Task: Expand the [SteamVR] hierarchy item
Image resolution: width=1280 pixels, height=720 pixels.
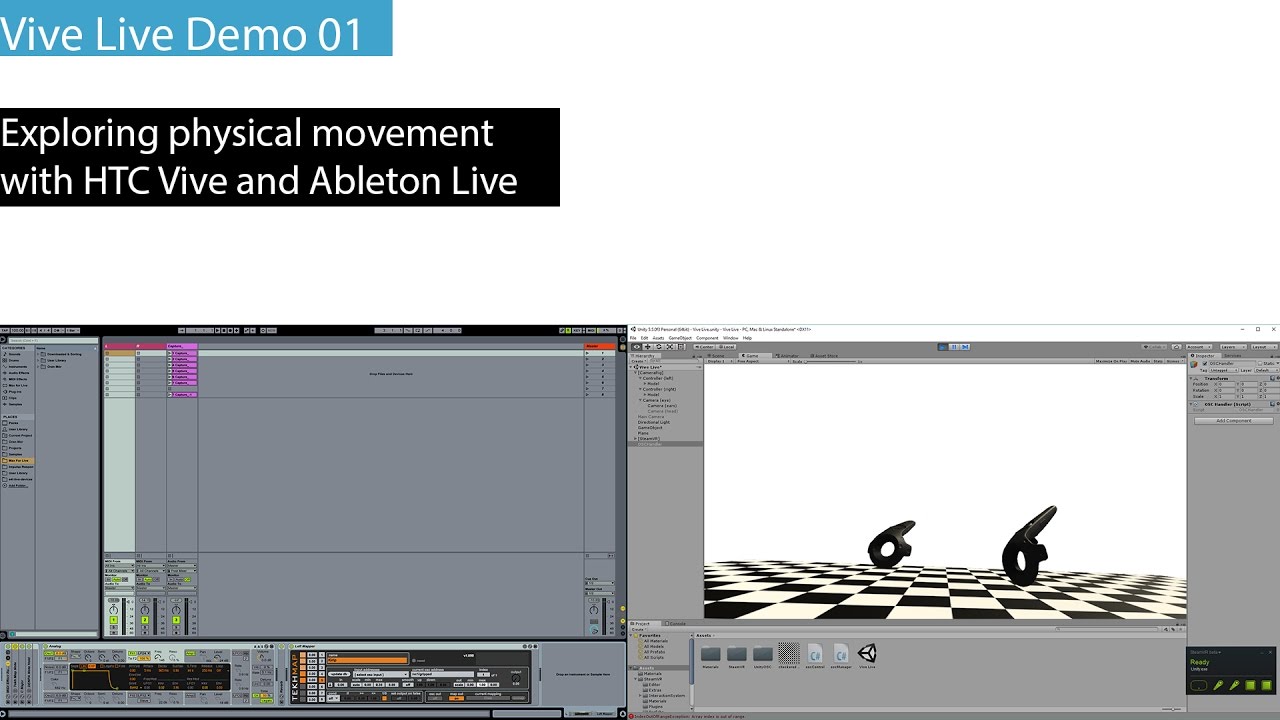Action: [635, 438]
